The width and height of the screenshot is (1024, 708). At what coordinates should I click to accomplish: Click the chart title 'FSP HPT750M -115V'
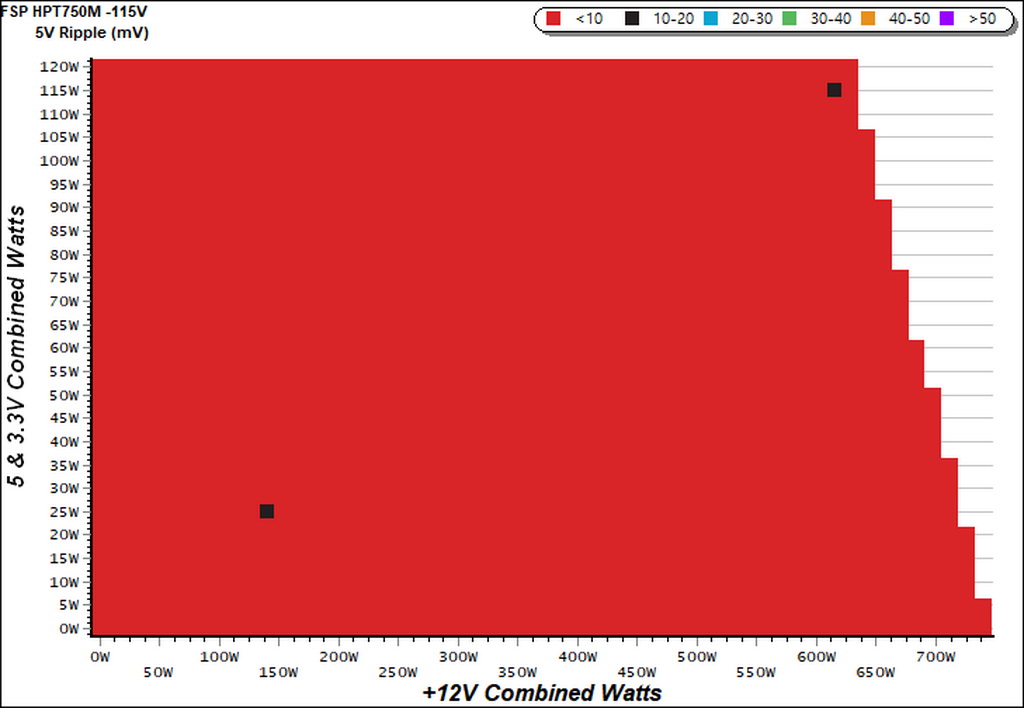coord(74,12)
